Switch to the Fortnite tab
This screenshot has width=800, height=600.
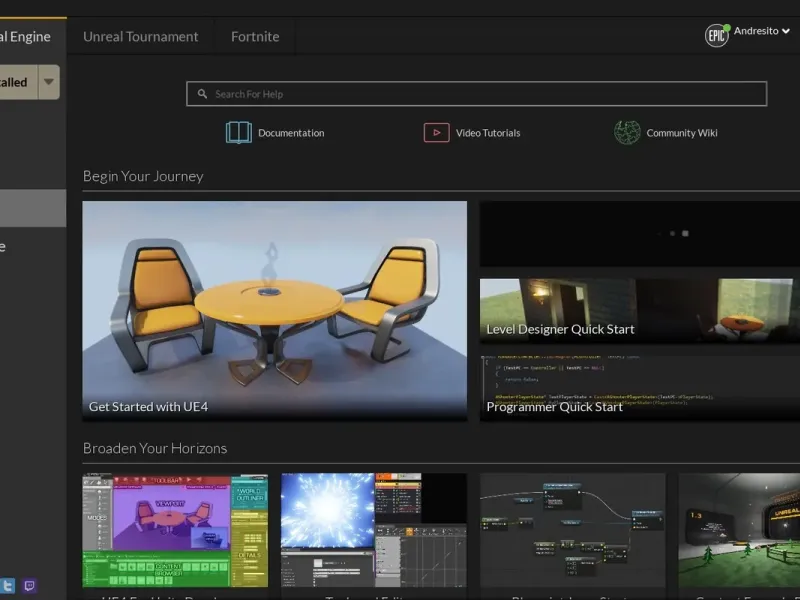tap(255, 36)
